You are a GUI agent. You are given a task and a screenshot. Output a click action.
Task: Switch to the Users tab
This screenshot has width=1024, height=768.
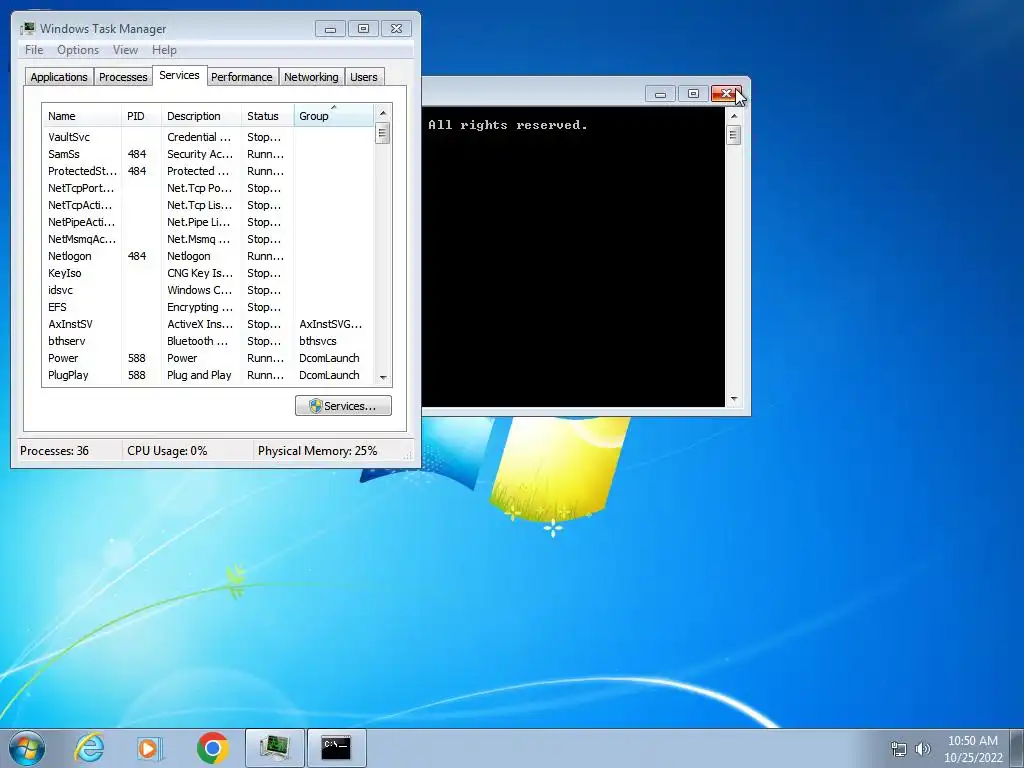364,77
